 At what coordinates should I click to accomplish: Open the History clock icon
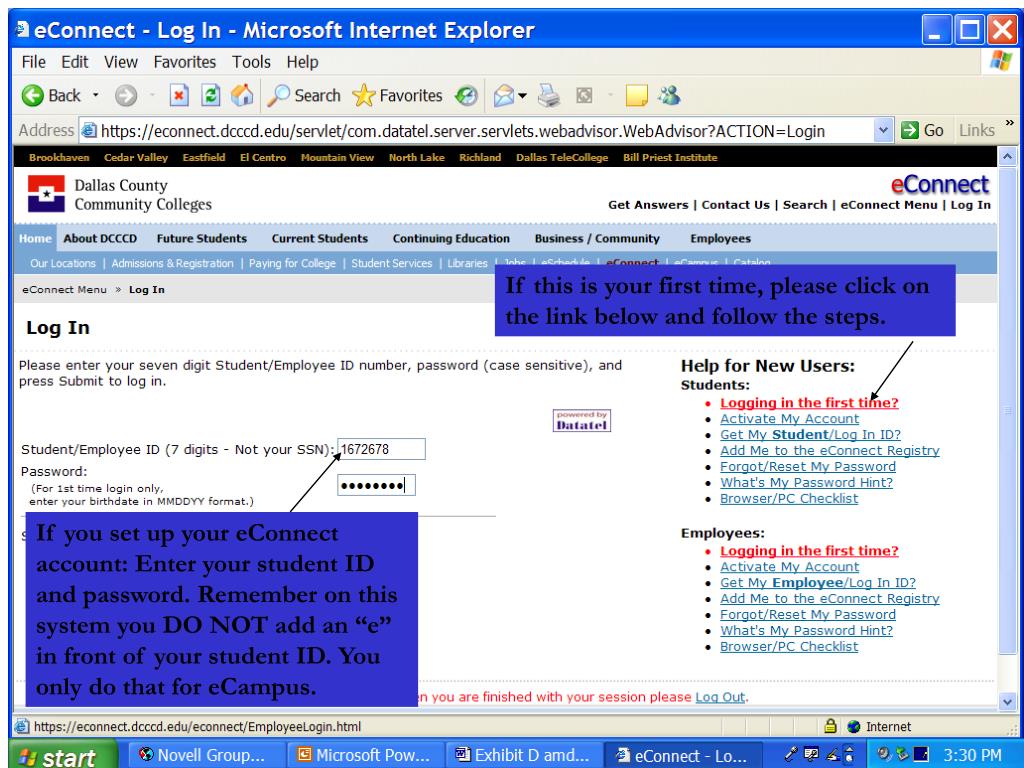tap(466, 96)
